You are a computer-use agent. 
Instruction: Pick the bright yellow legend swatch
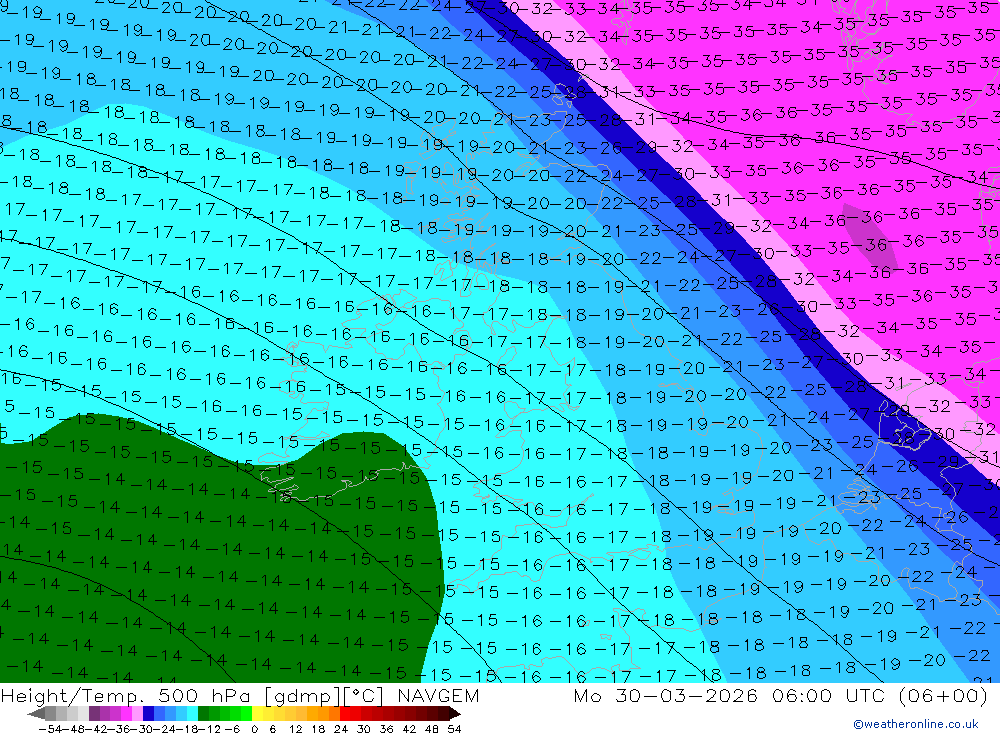tap(257, 714)
